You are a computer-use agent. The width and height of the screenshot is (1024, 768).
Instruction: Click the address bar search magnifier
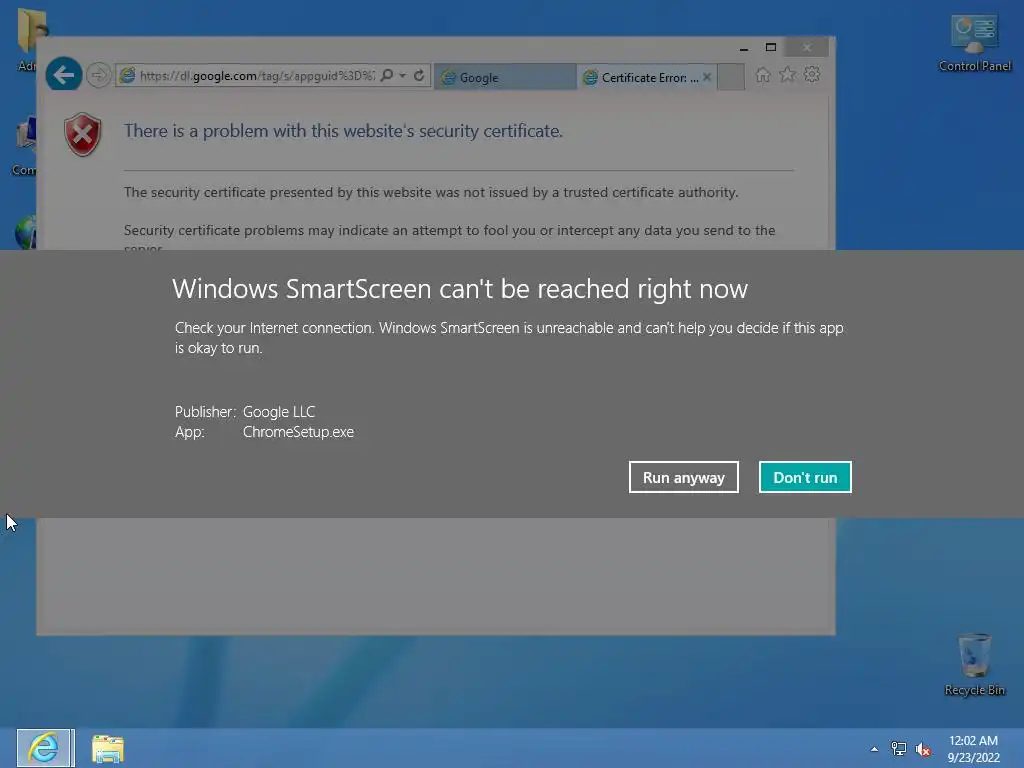pos(387,75)
